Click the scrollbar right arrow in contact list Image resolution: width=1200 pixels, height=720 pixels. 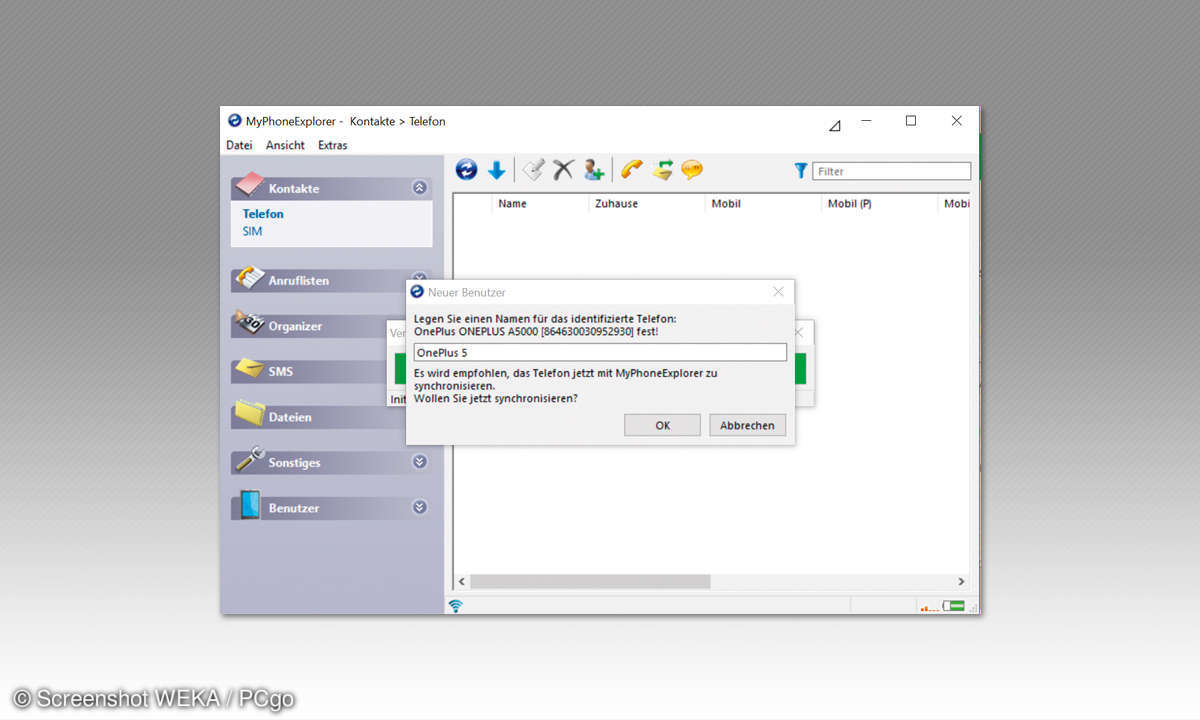961,581
